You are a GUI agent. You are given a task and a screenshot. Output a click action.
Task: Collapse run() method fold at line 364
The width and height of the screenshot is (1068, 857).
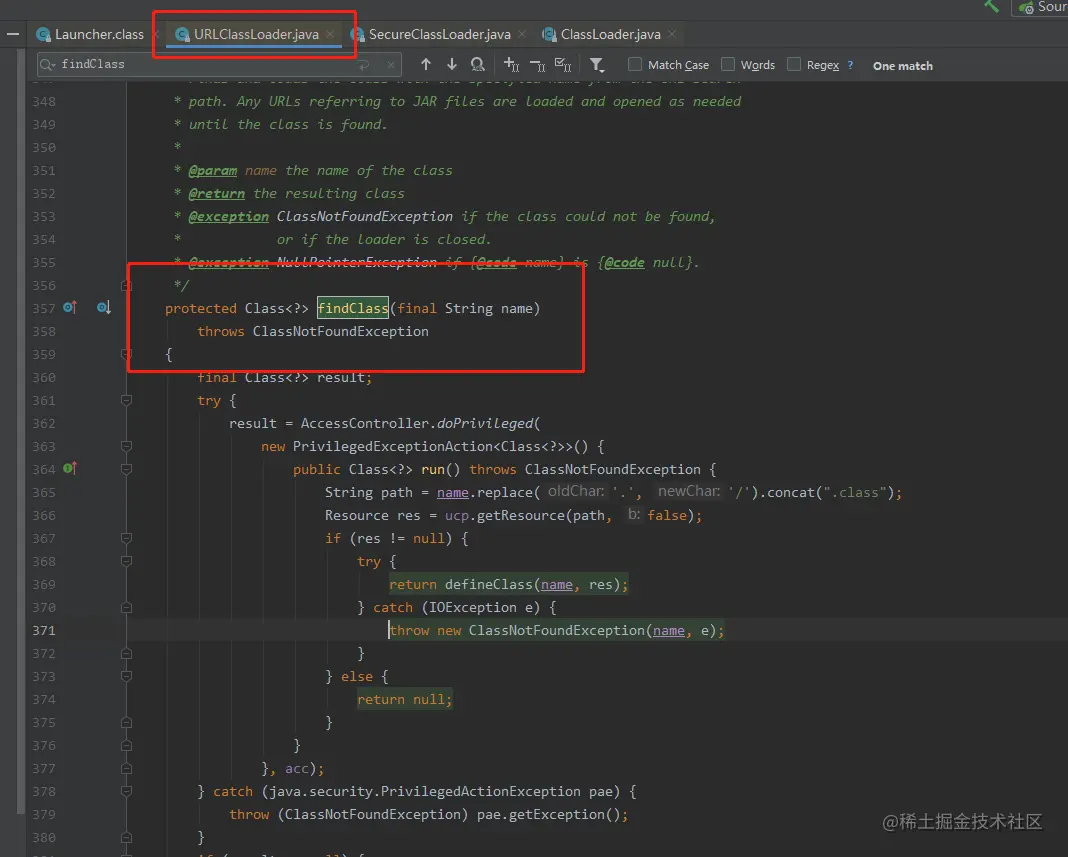pos(126,469)
